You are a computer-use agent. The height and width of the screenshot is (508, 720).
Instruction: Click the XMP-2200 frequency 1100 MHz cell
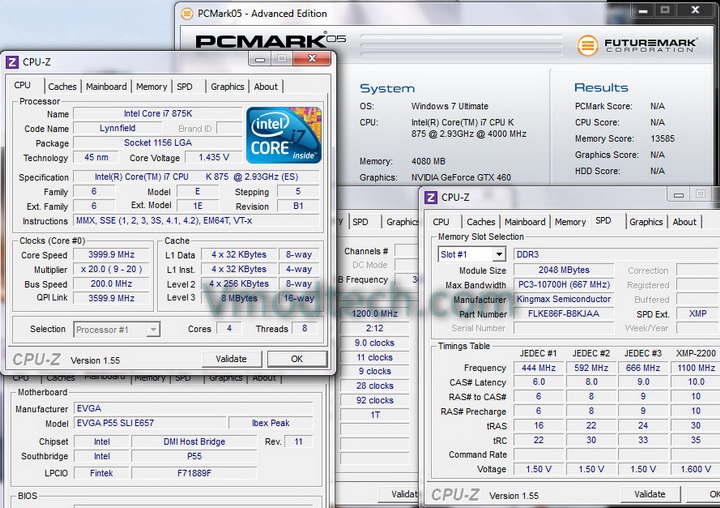point(696,367)
